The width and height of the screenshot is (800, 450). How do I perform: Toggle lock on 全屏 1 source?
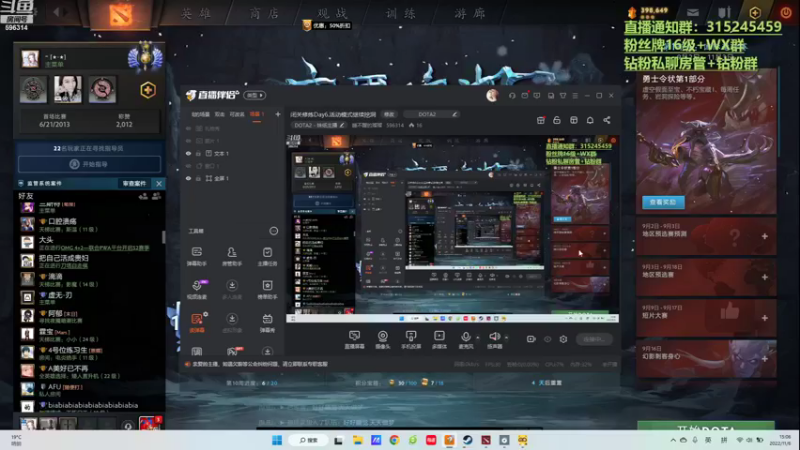tap(198, 179)
